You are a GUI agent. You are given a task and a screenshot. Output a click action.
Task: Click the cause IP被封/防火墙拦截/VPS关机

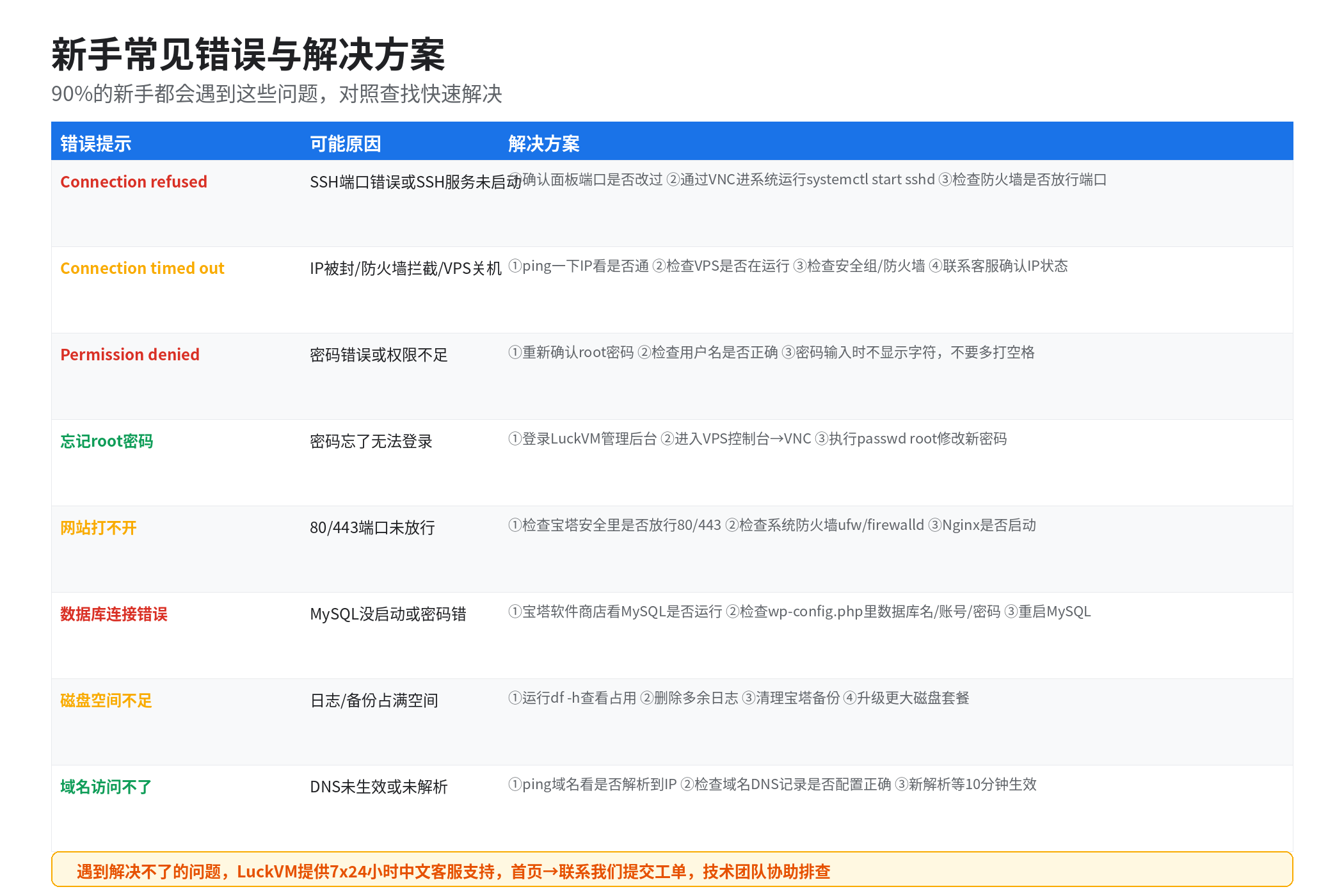[x=406, y=268]
